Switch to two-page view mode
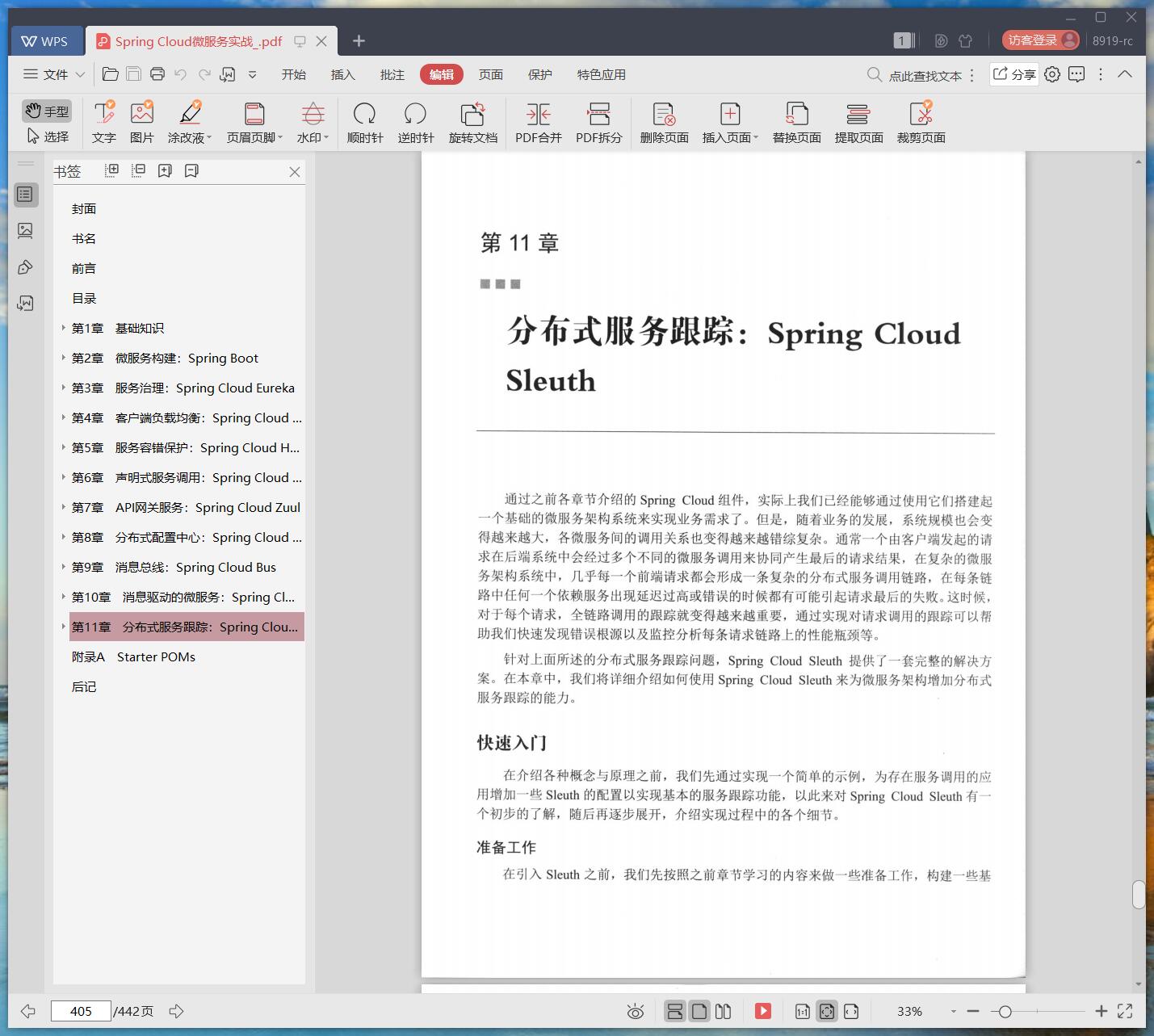The width and height of the screenshot is (1154, 1036). pos(724,1011)
